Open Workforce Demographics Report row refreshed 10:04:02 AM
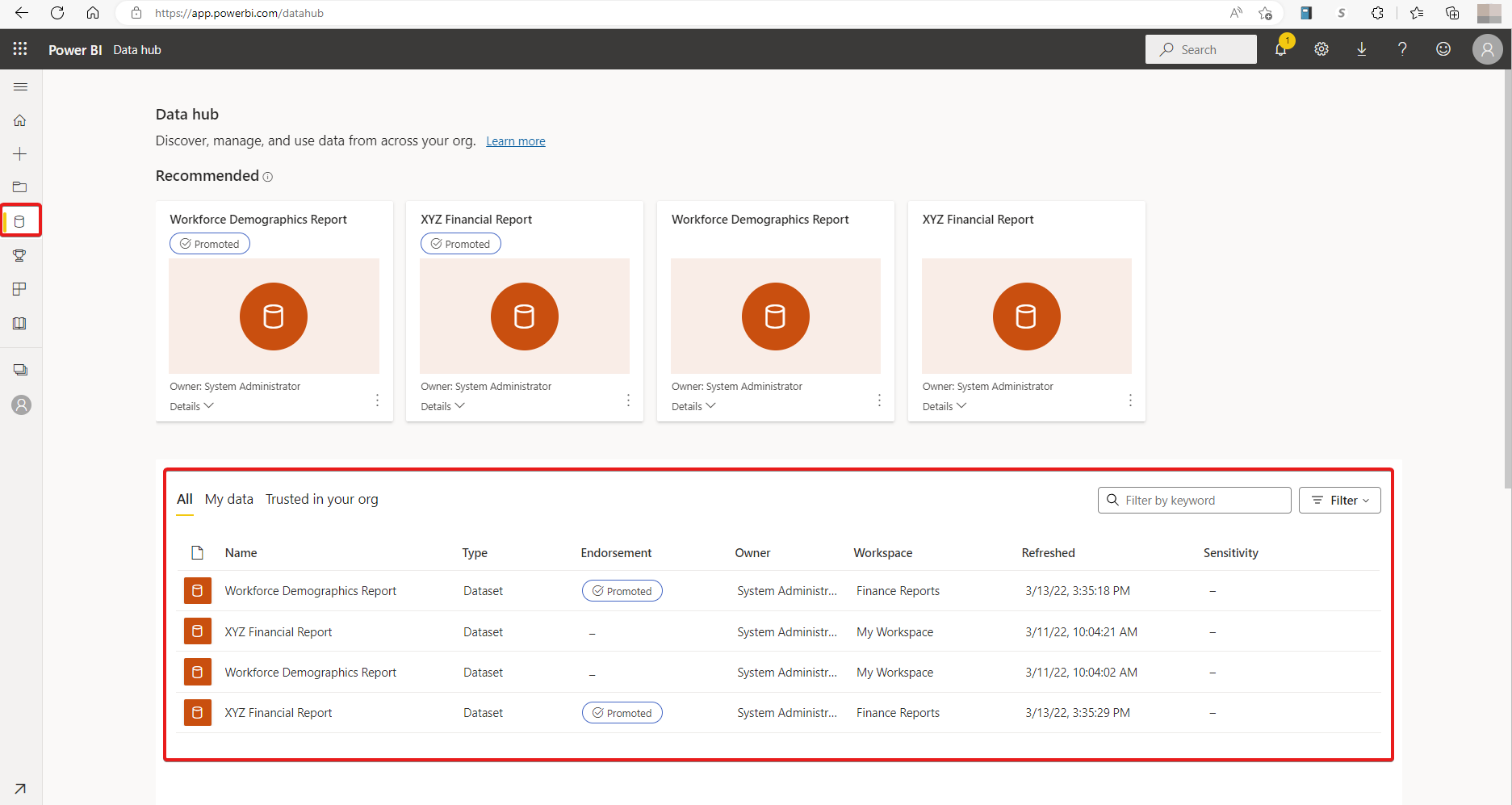The image size is (1512, 805). pyautogui.click(x=778, y=673)
